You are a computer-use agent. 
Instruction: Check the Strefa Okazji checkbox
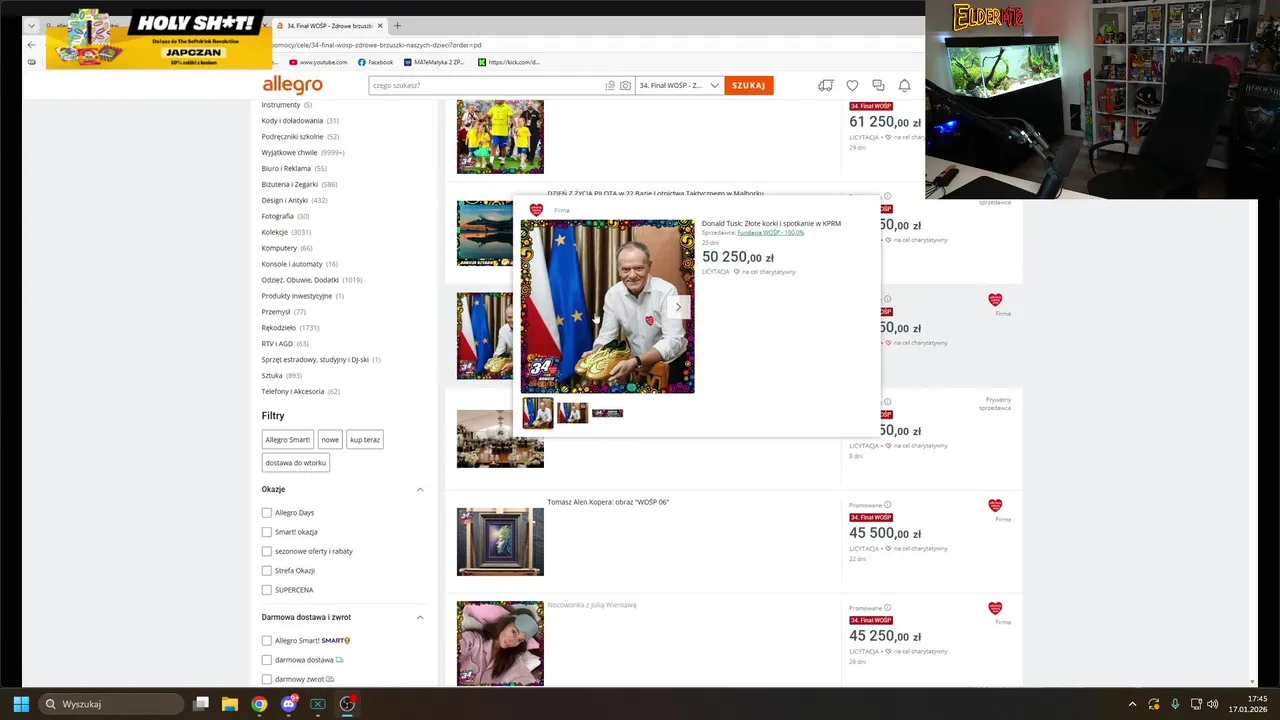pos(267,571)
